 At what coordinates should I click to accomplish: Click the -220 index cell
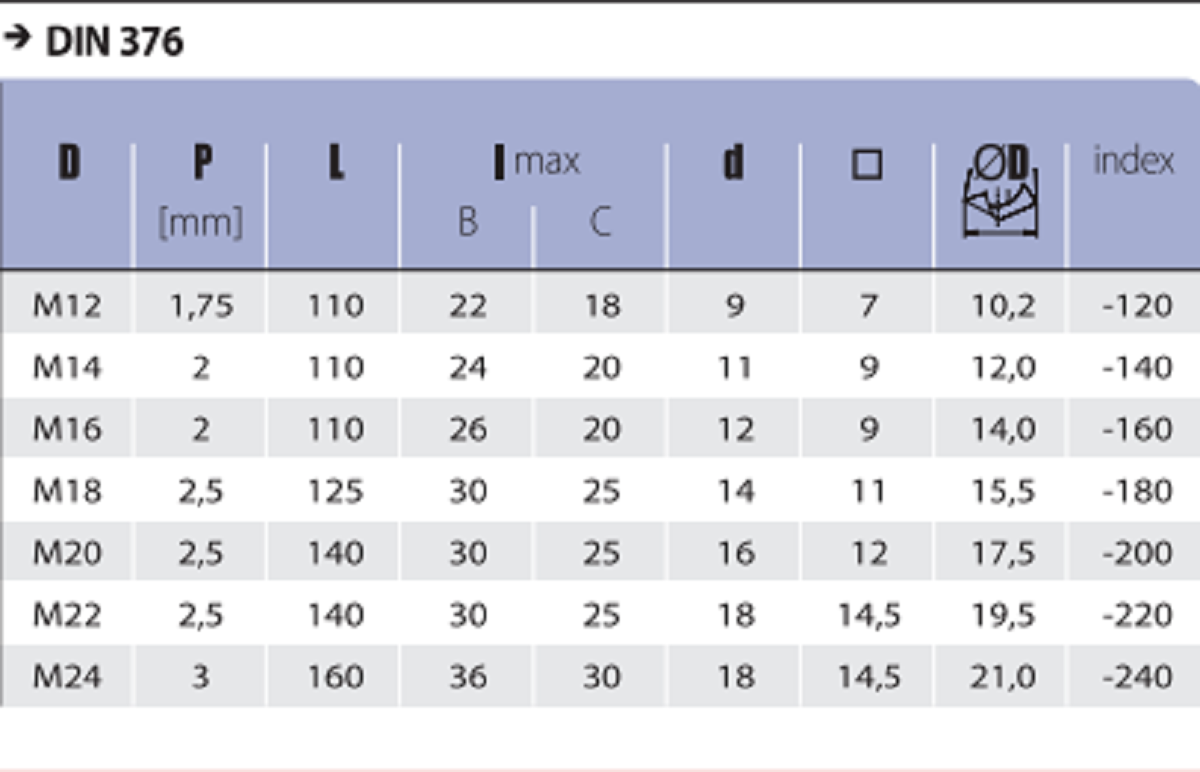click(1137, 615)
